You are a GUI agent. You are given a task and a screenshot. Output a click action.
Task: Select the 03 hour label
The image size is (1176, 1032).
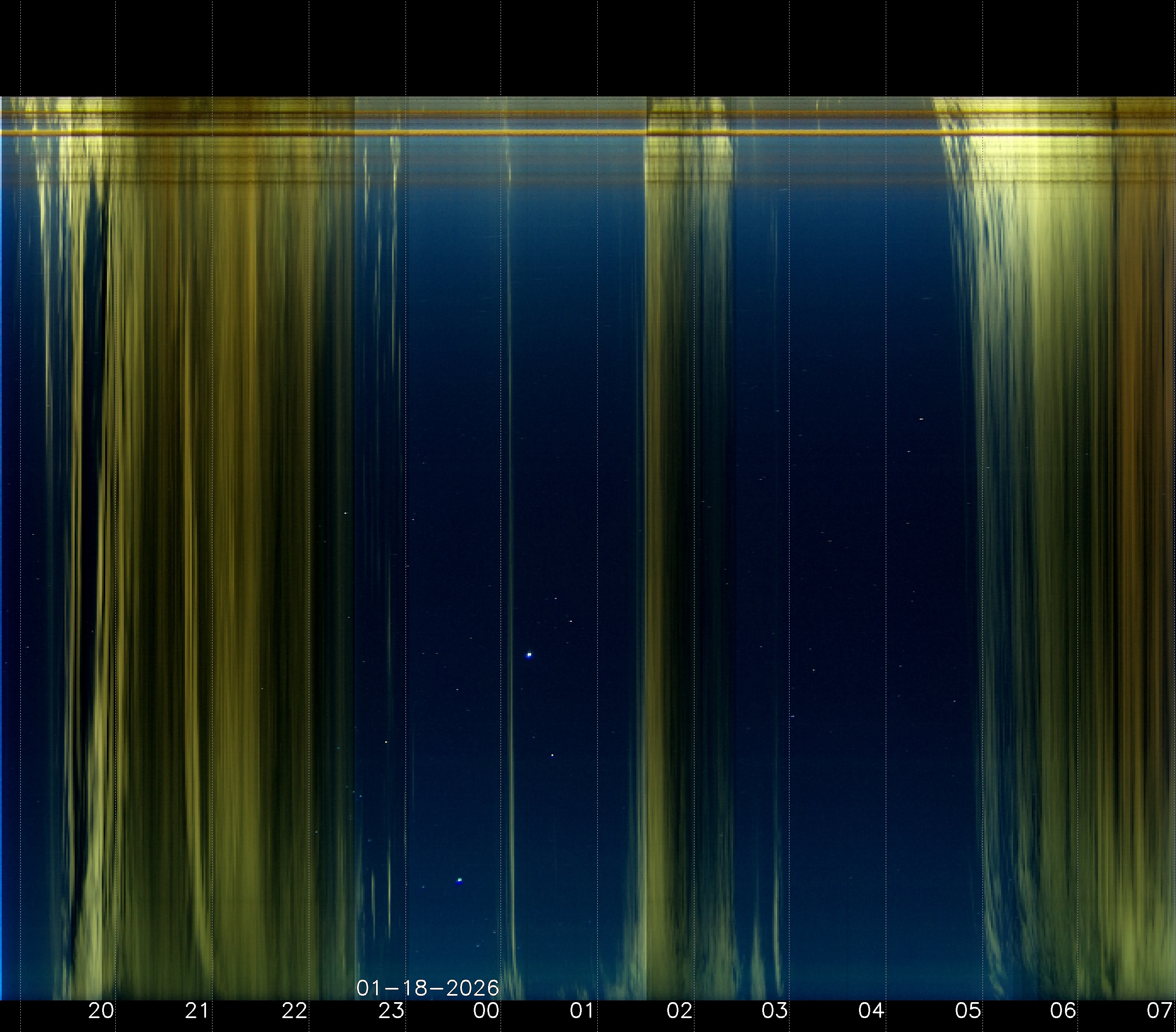point(774,1011)
